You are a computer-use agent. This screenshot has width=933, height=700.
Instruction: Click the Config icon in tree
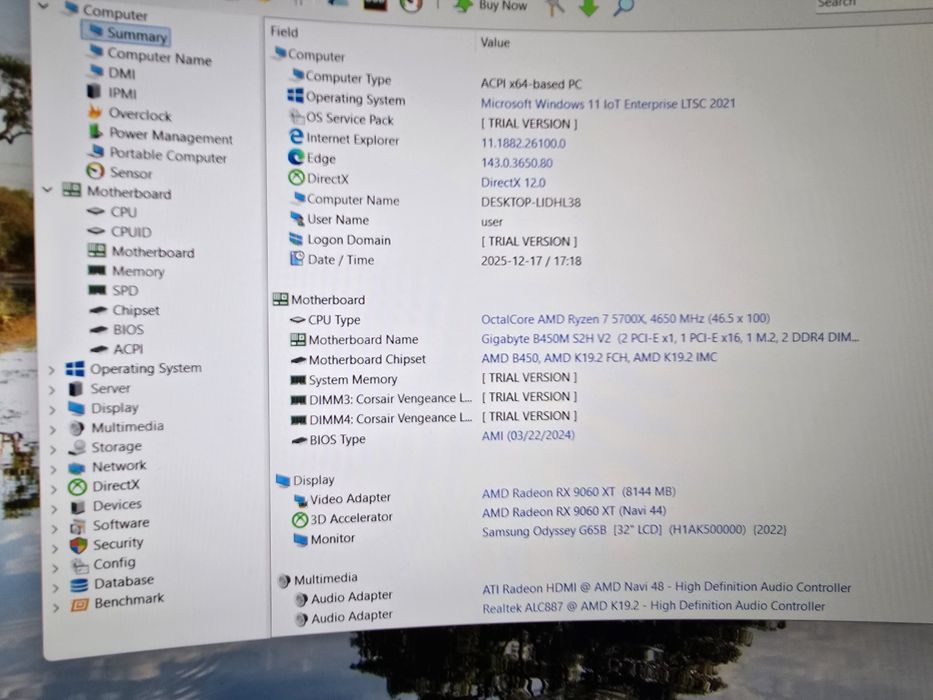[x=79, y=565]
